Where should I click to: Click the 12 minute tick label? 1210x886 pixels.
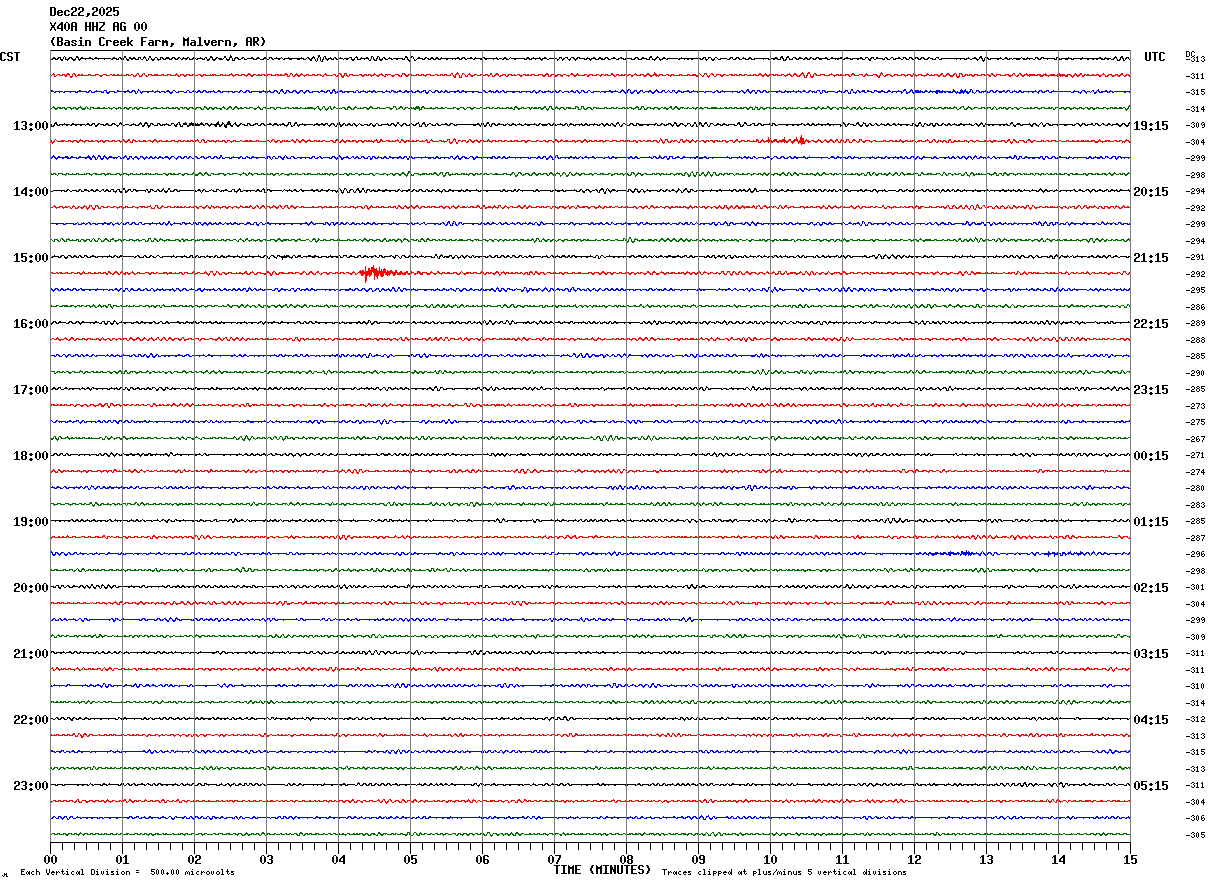(x=914, y=859)
